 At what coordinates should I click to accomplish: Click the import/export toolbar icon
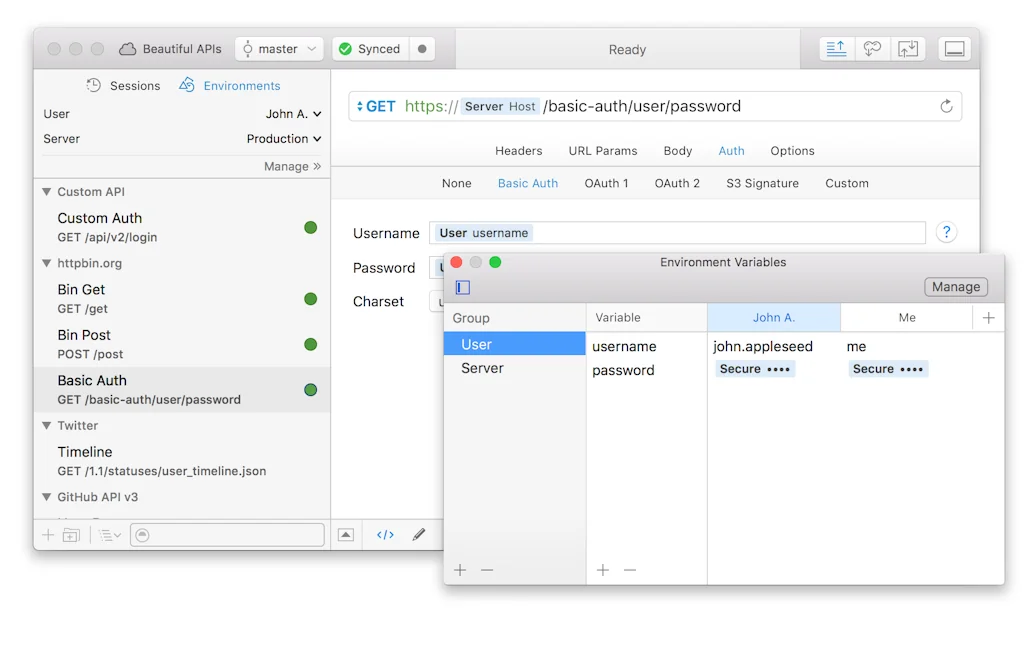(908, 49)
